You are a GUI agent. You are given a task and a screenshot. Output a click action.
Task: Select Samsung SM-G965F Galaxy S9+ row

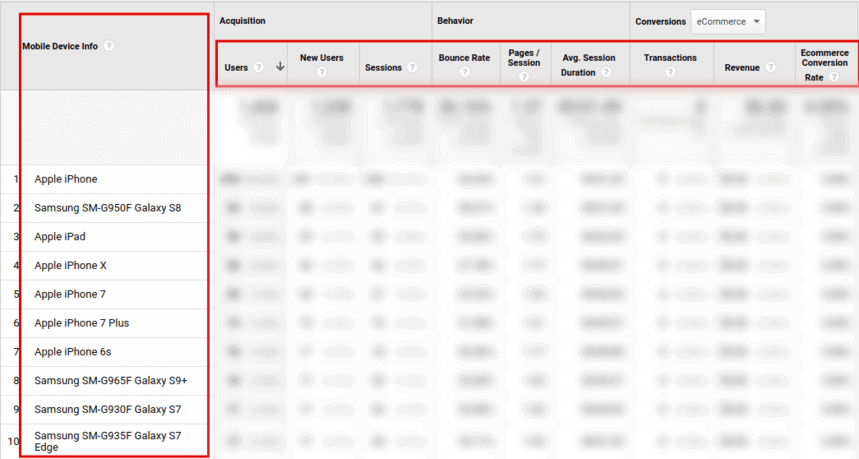coord(111,380)
